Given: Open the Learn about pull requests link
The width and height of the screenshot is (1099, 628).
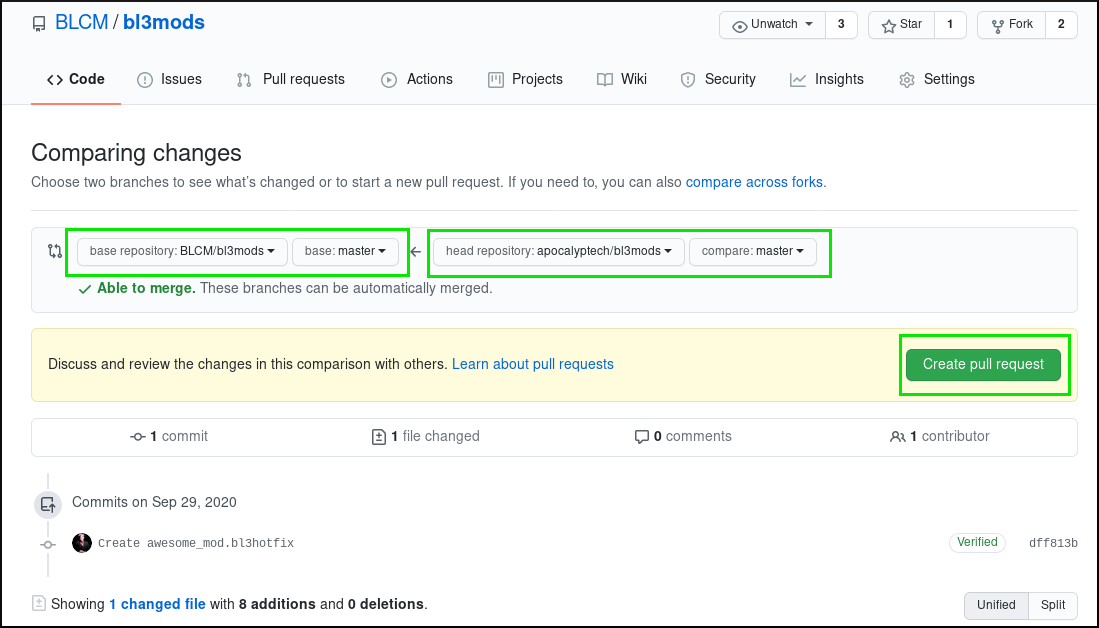Looking at the screenshot, I should pos(533,364).
